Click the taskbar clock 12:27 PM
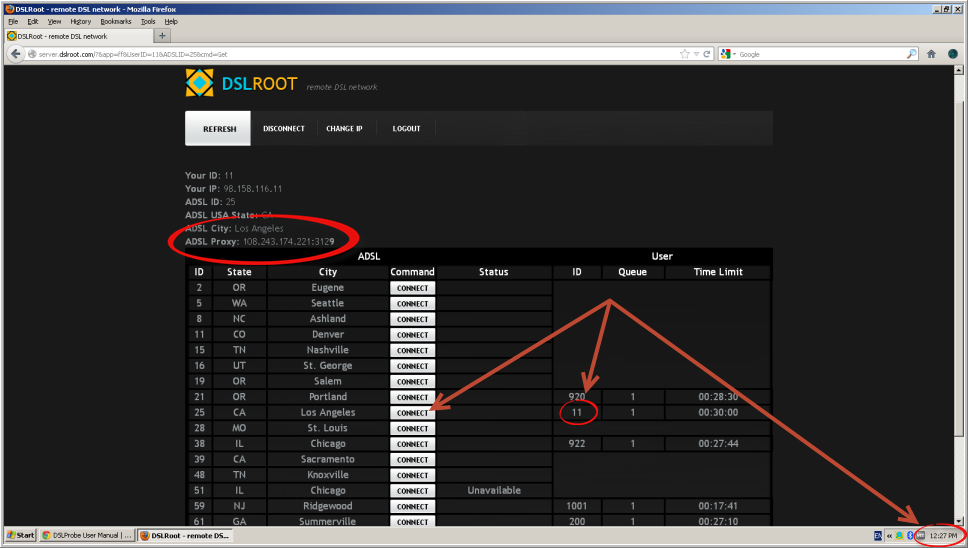 (x=943, y=536)
